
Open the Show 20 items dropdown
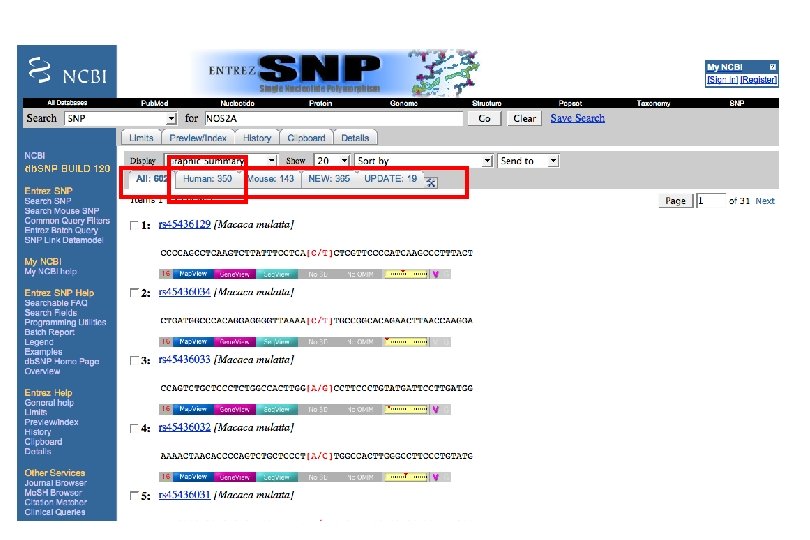click(x=332, y=161)
